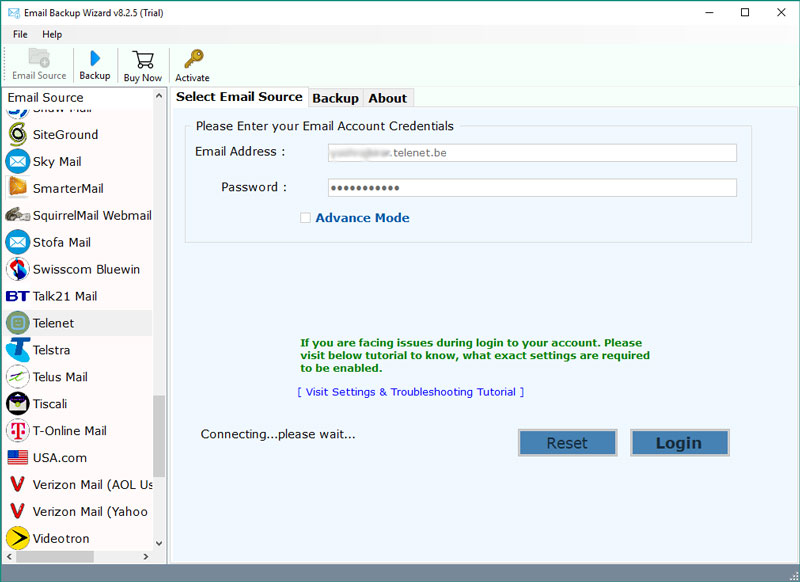800x582 pixels.
Task: Open the Help menu
Action: point(52,34)
